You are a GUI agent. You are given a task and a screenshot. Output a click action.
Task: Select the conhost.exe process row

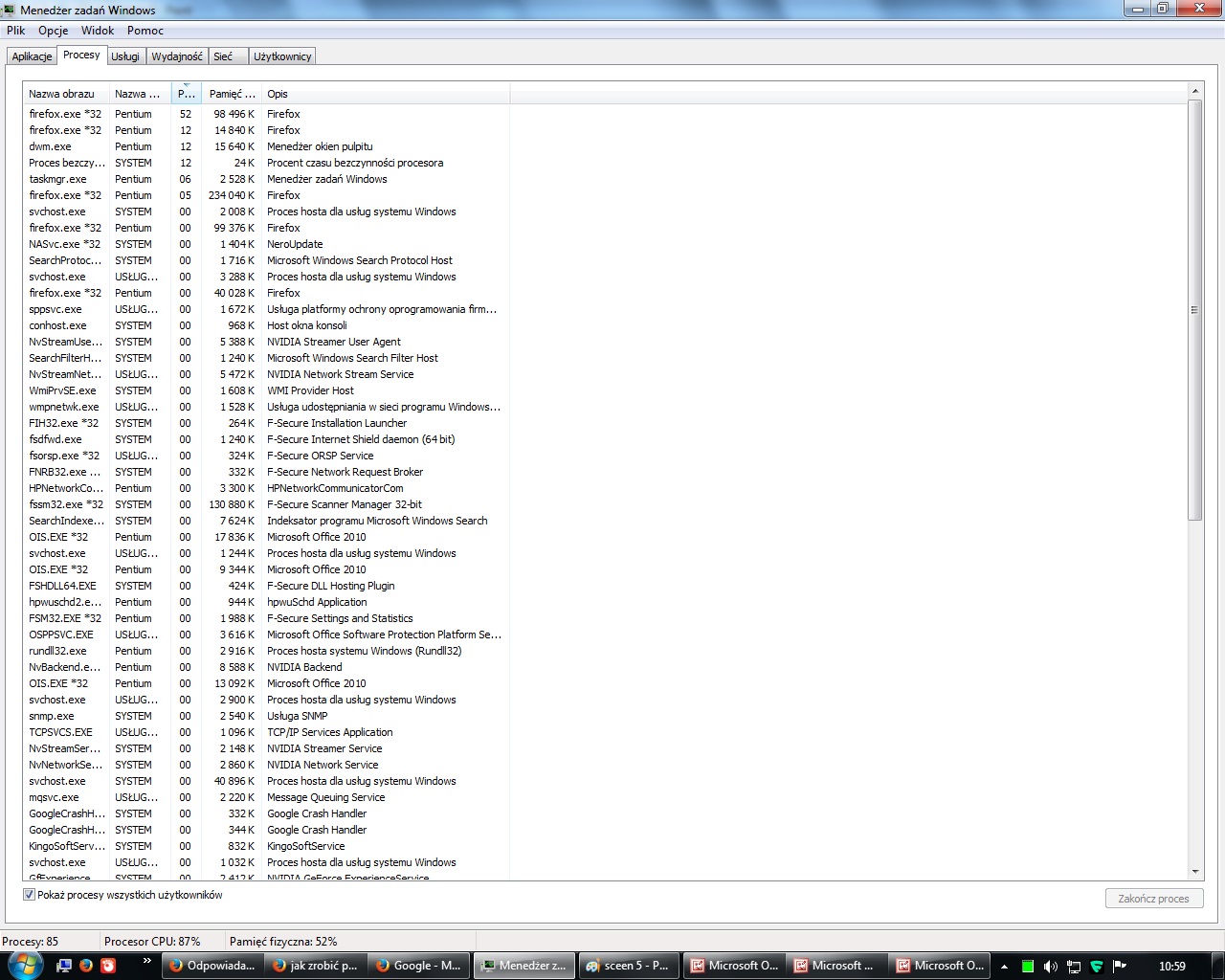(266, 325)
